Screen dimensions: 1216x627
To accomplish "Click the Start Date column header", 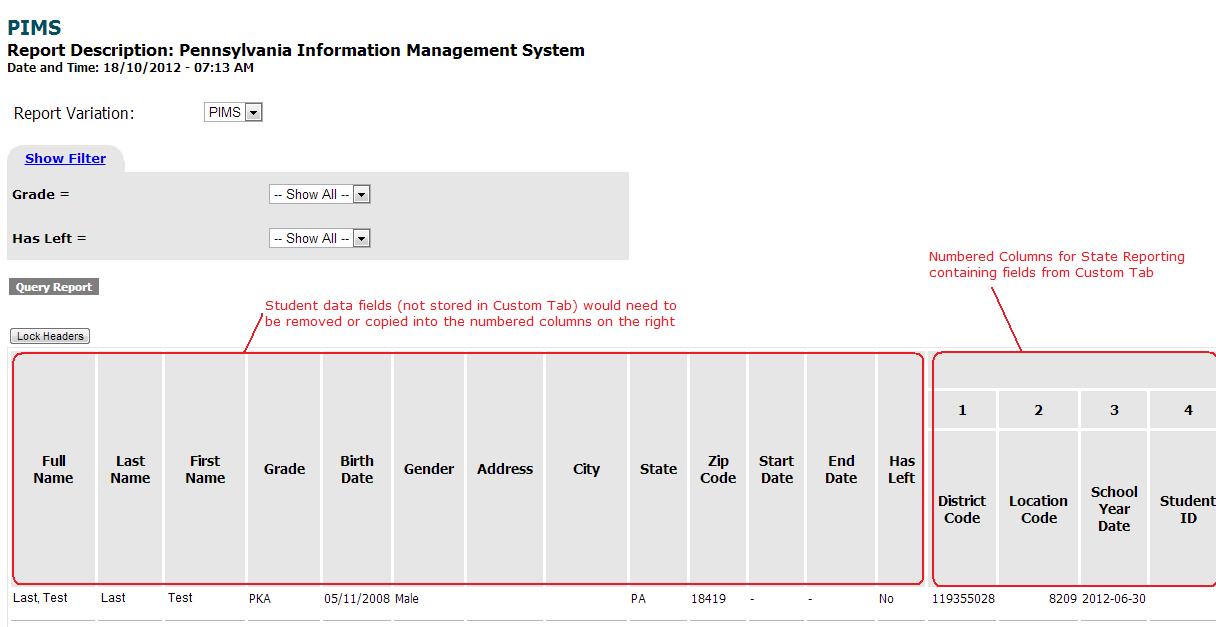I will pos(776,469).
